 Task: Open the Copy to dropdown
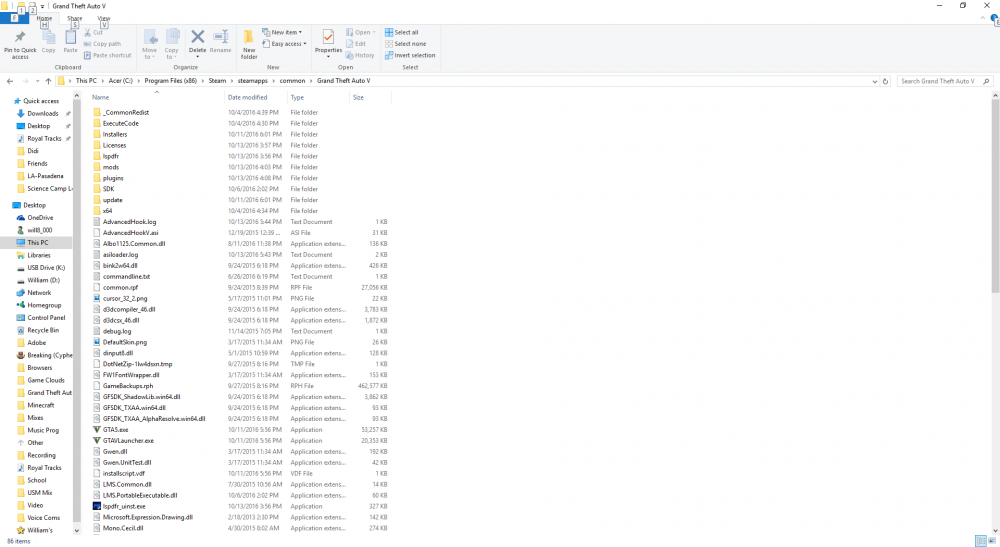(x=172, y=44)
